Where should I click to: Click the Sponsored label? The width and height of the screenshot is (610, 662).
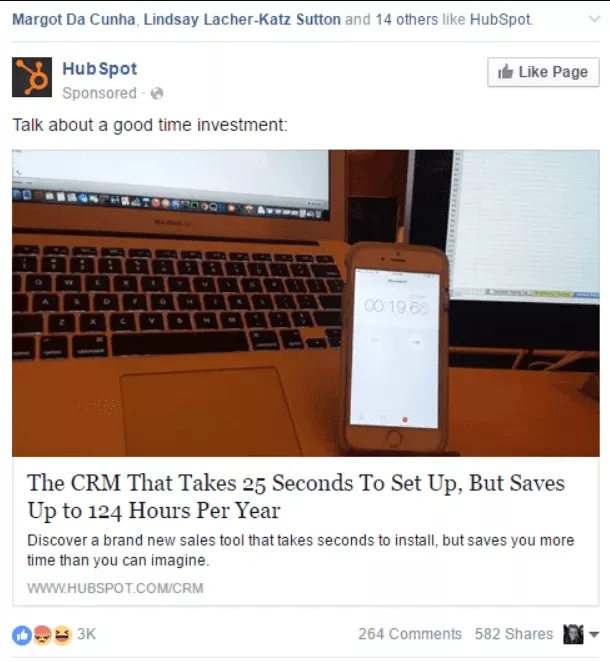[x=100, y=93]
